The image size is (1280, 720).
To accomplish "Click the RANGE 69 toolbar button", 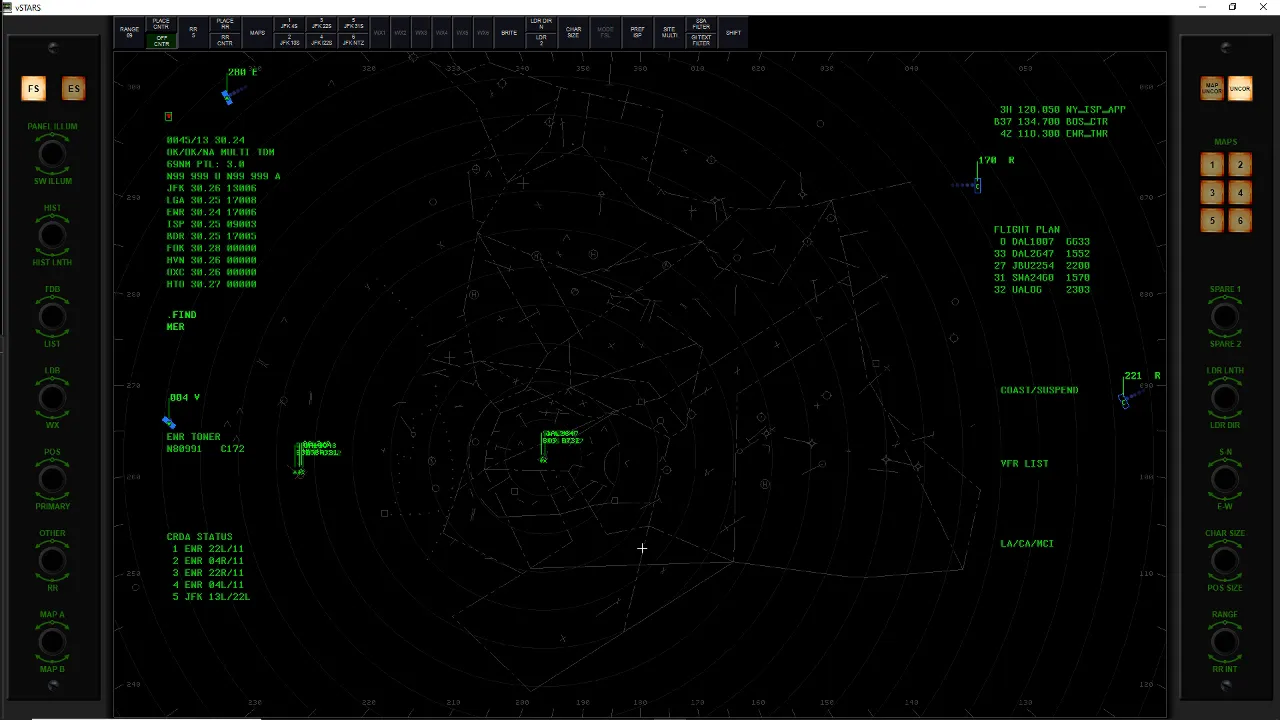I will 129,32.
